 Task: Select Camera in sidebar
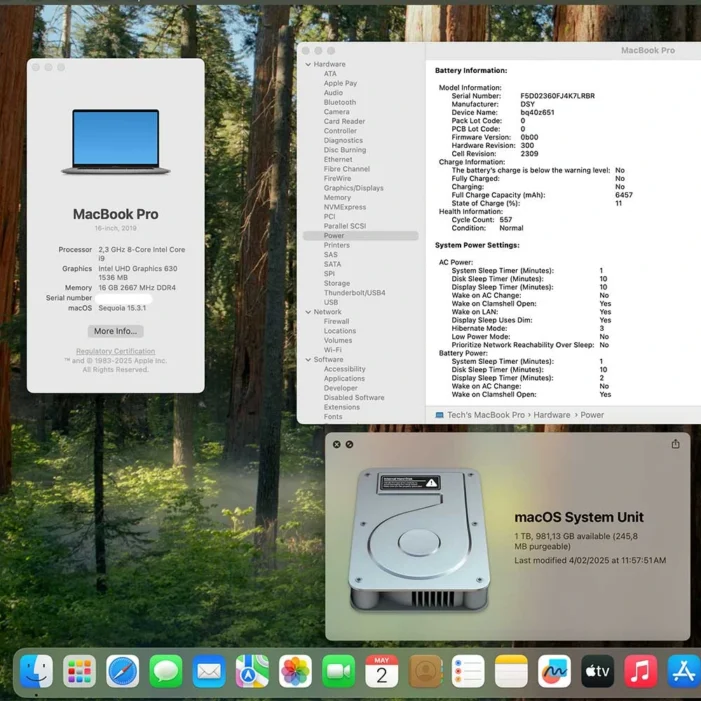coord(337,112)
